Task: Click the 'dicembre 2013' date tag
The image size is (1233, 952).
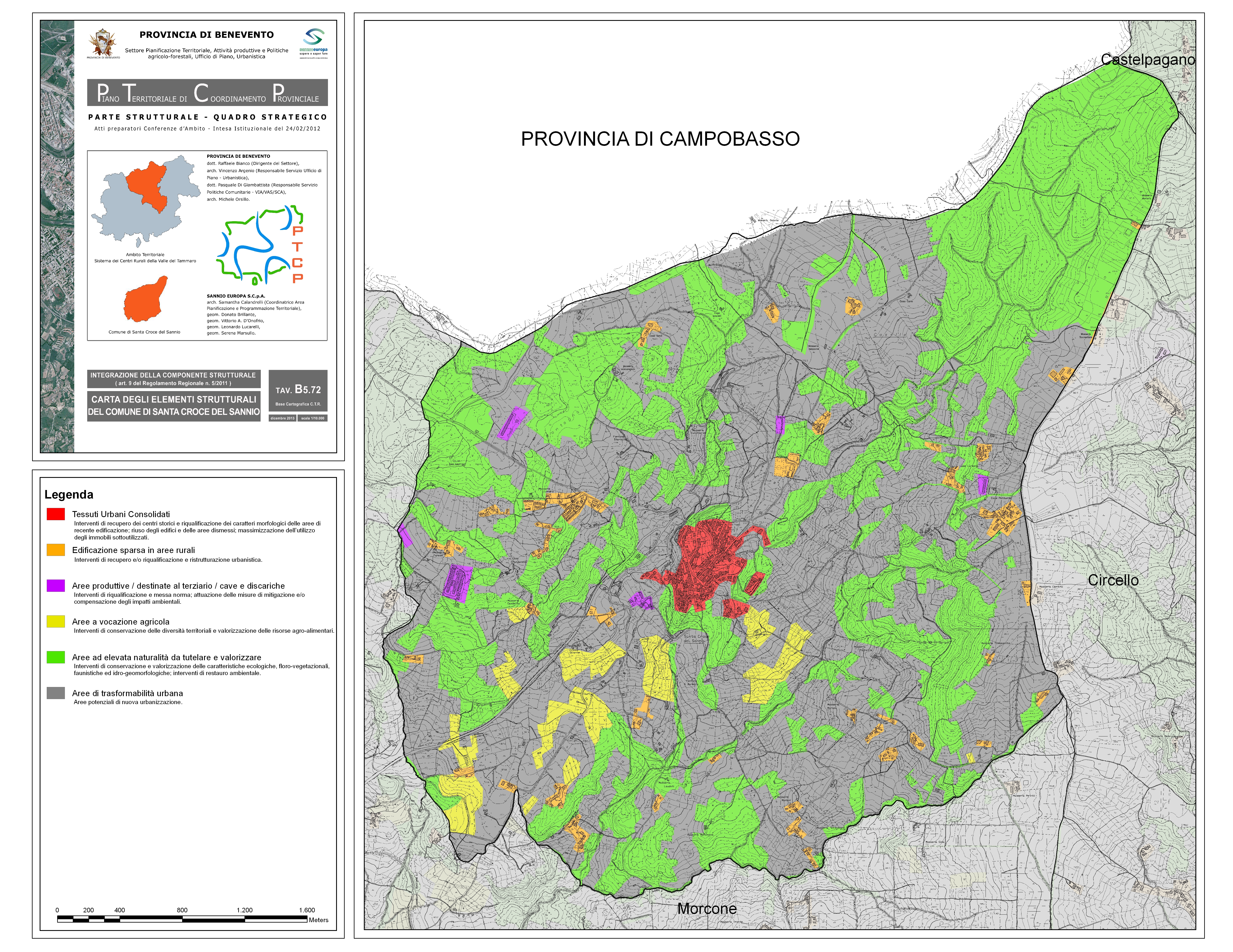Action: (x=282, y=418)
